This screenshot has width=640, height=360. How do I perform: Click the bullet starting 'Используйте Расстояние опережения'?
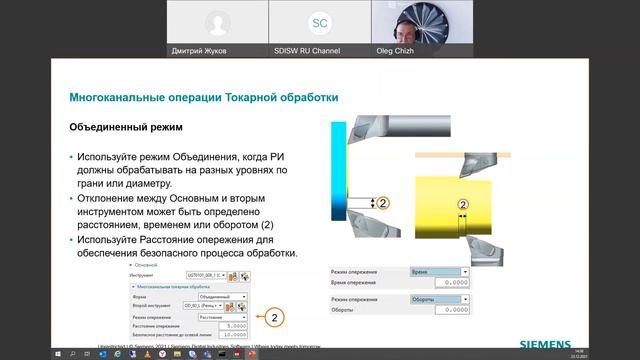[x=187, y=246]
